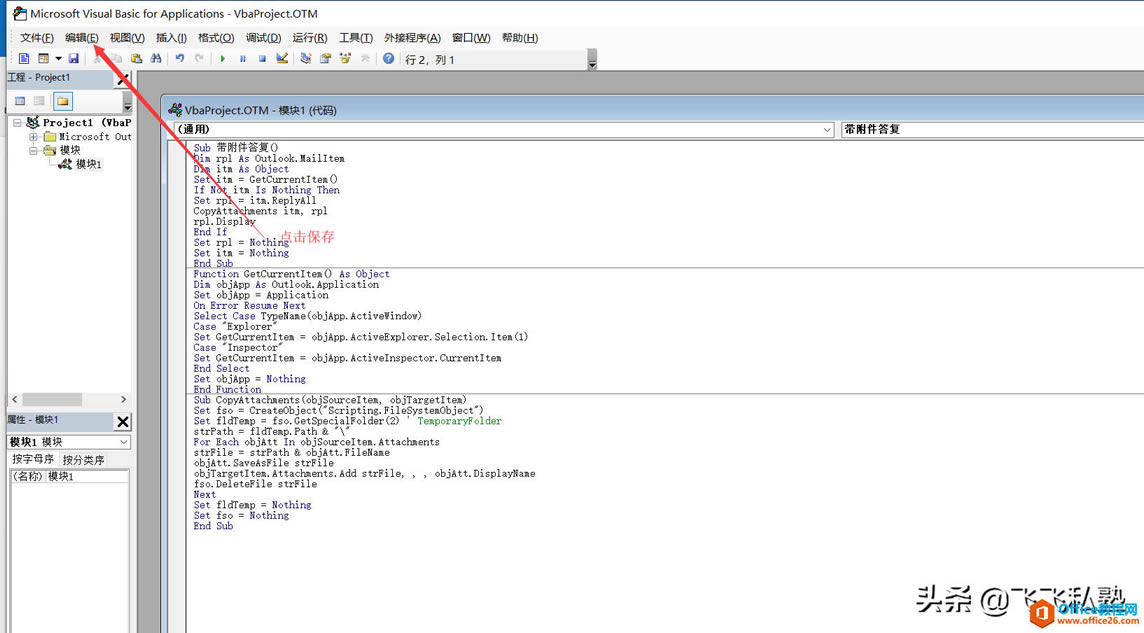
Task: Click the Save icon in the toolbar
Action: click(74, 59)
